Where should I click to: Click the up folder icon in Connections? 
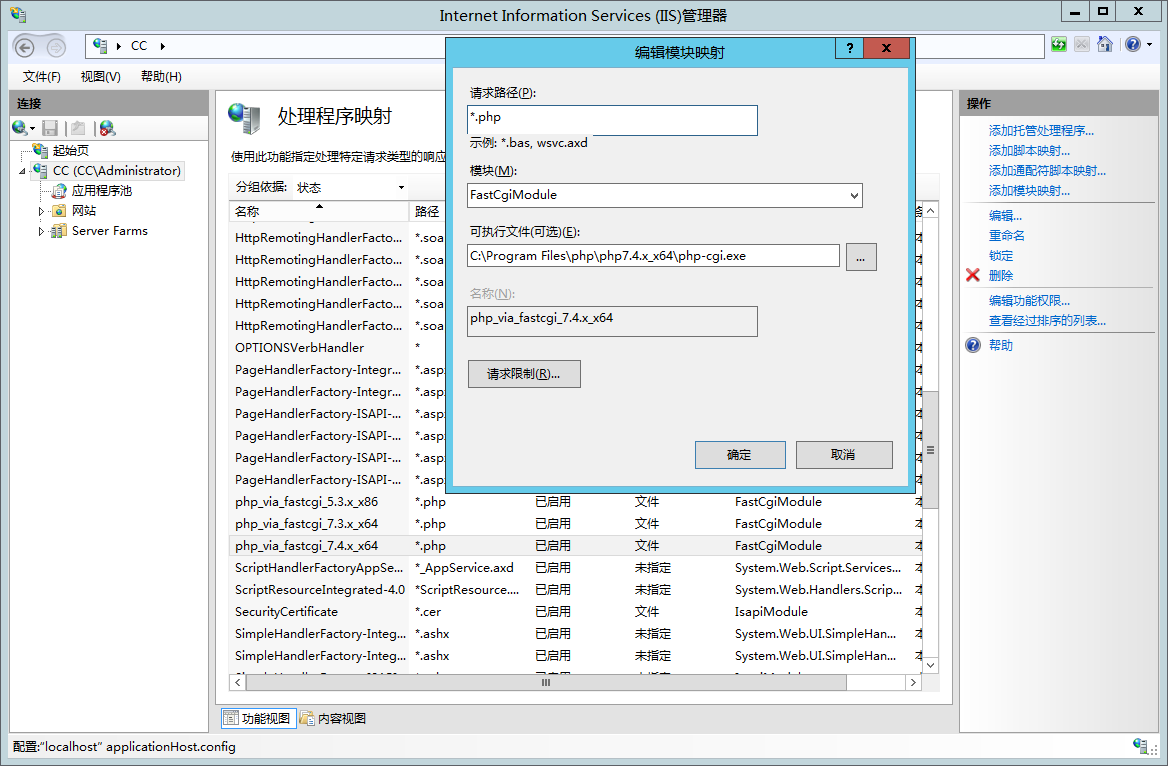pos(78,128)
